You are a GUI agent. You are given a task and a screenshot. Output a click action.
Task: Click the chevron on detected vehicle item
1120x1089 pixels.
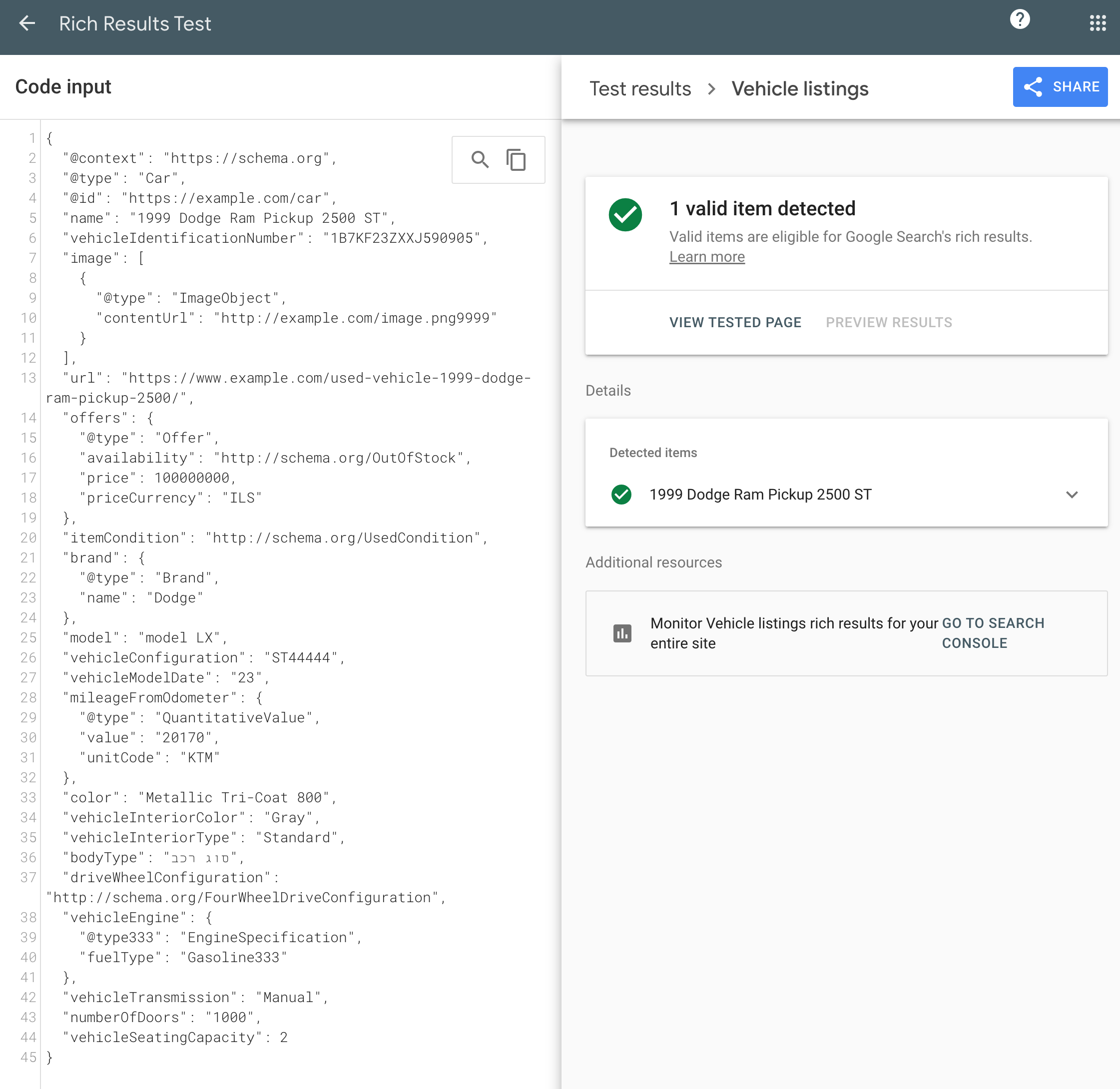pos(1072,493)
